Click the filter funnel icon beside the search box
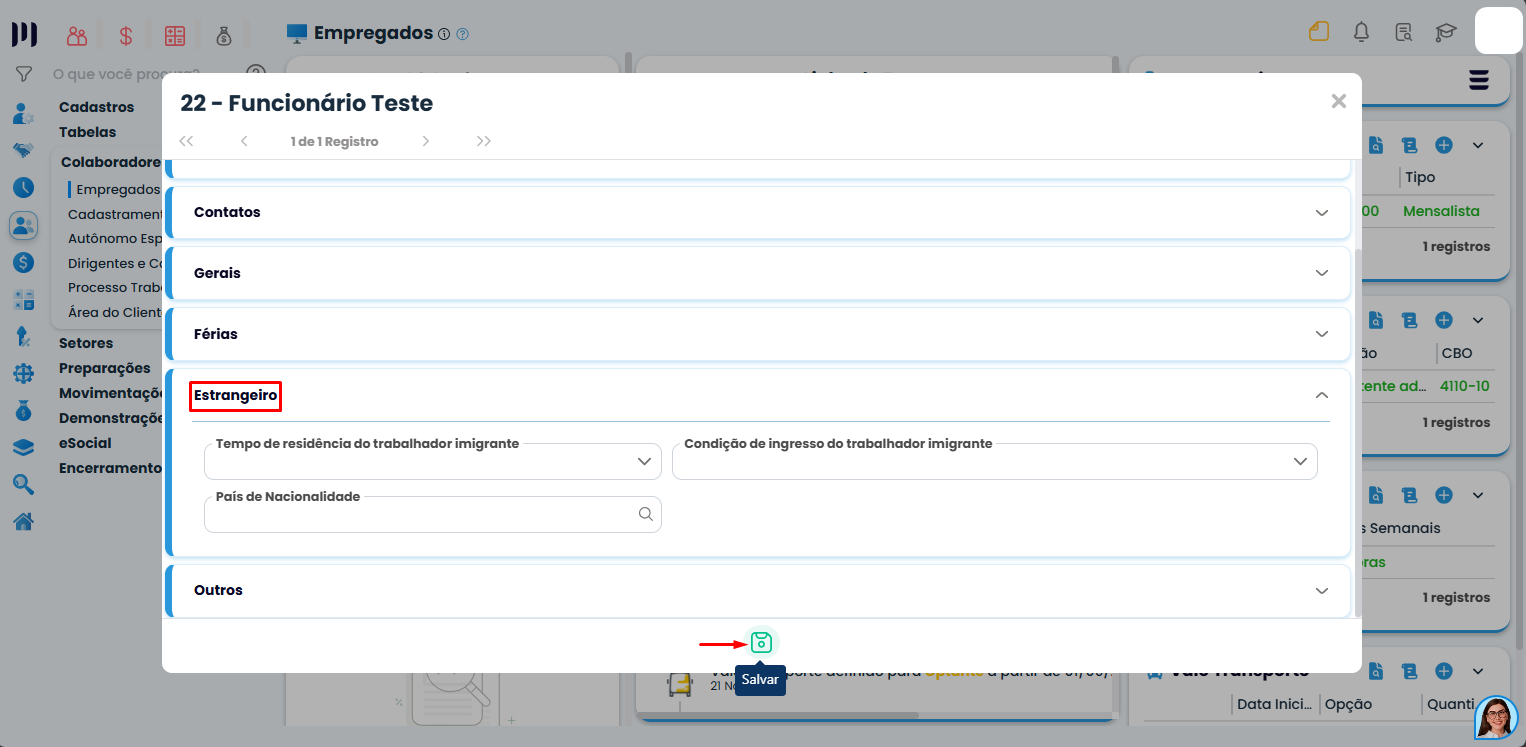Viewport: 1526px width, 747px height. [24, 74]
